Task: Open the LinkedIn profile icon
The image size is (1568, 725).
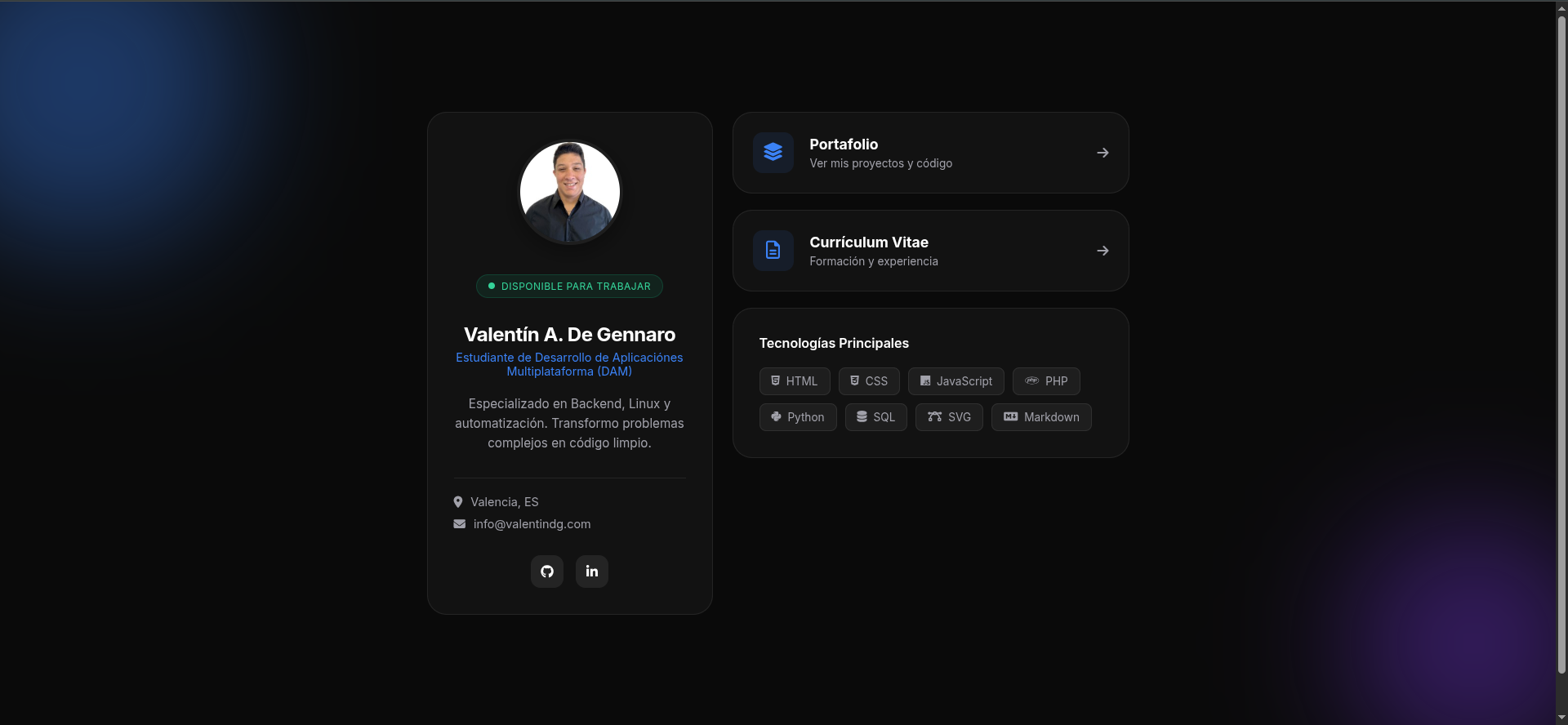Action: coord(592,572)
